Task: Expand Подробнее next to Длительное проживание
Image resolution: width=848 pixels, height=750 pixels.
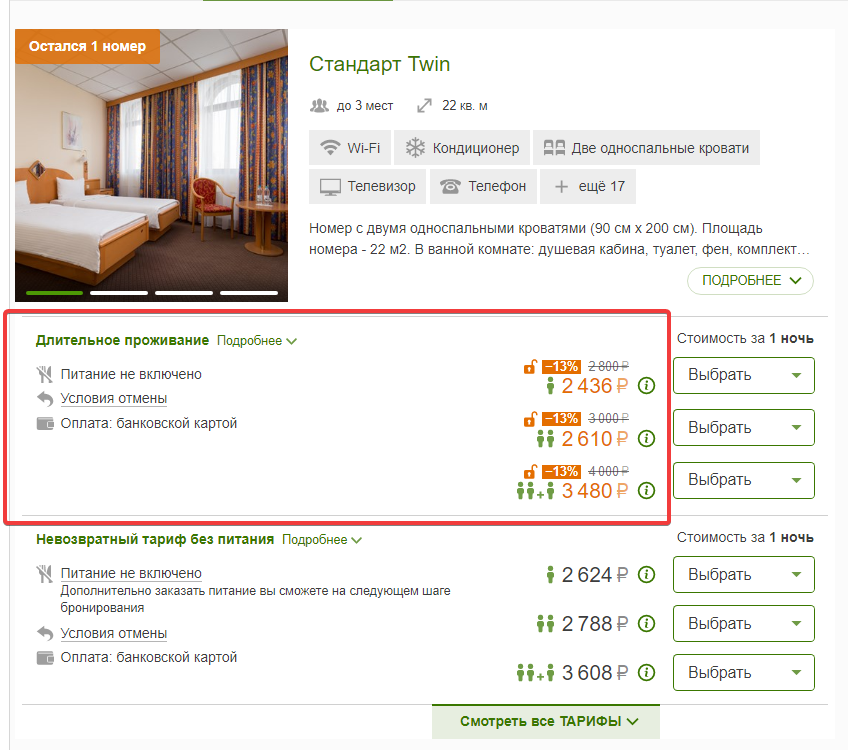Action: point(257,341)
